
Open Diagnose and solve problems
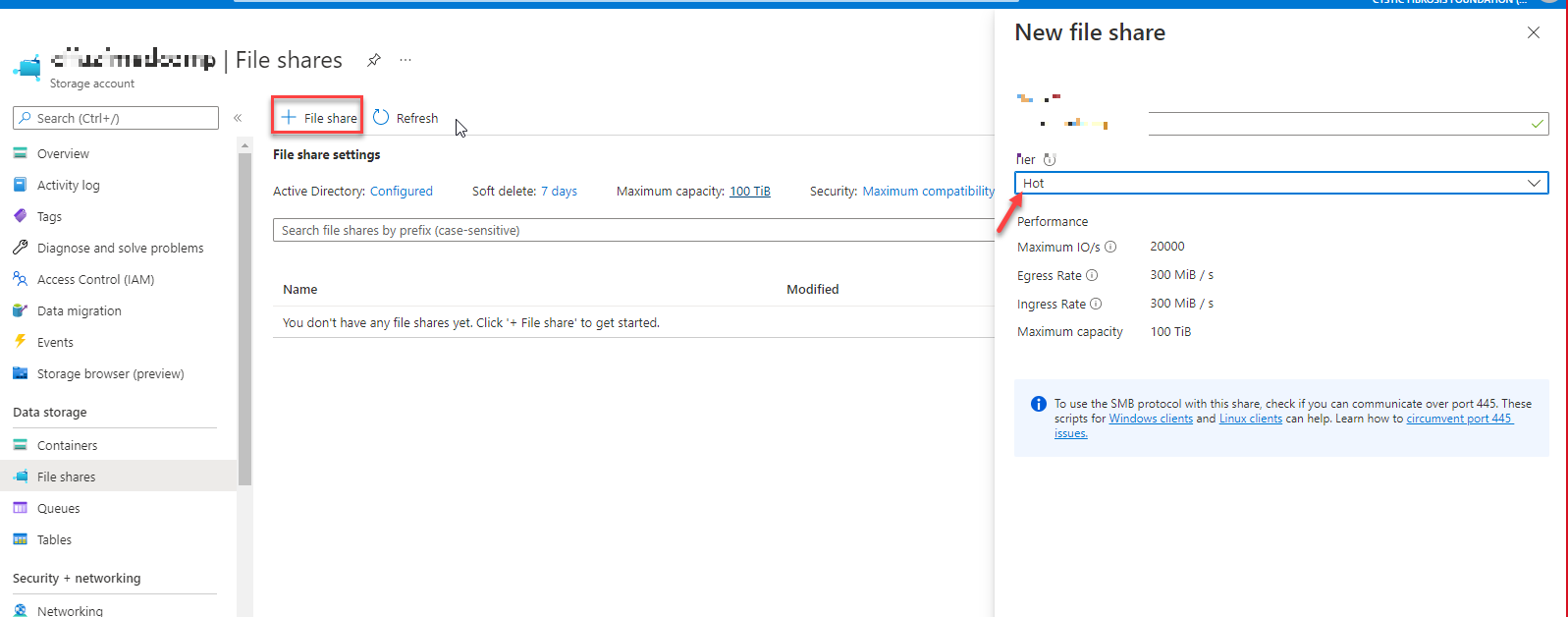(121, 248)
